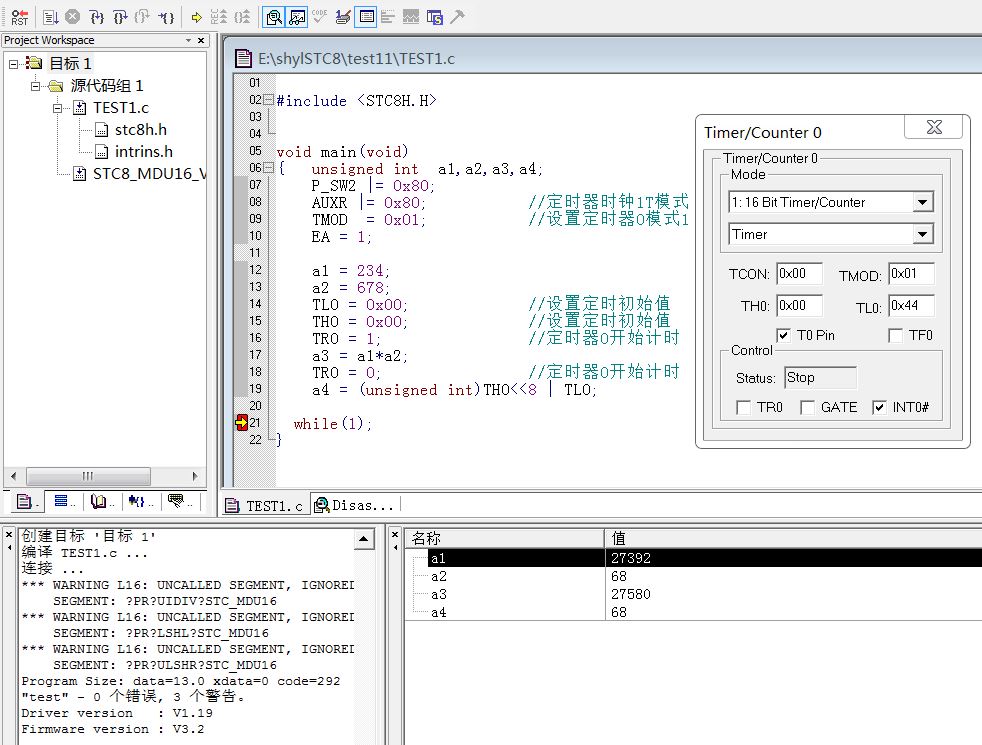Screen dimensions: 982x745
Task: Click the Step Into braces icon
Action: pos(96,17)
